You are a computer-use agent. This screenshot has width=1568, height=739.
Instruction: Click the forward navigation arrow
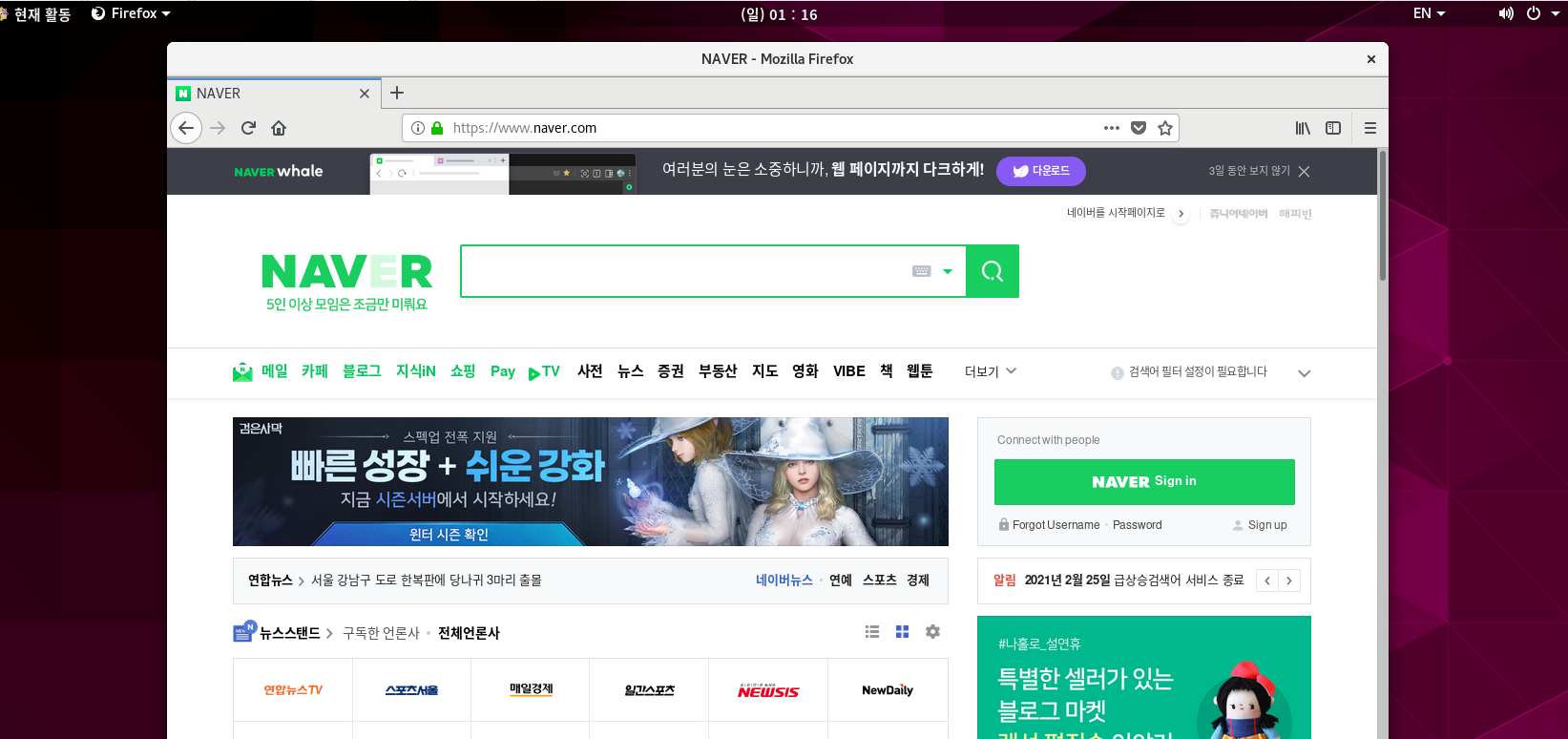coord(218,128)
